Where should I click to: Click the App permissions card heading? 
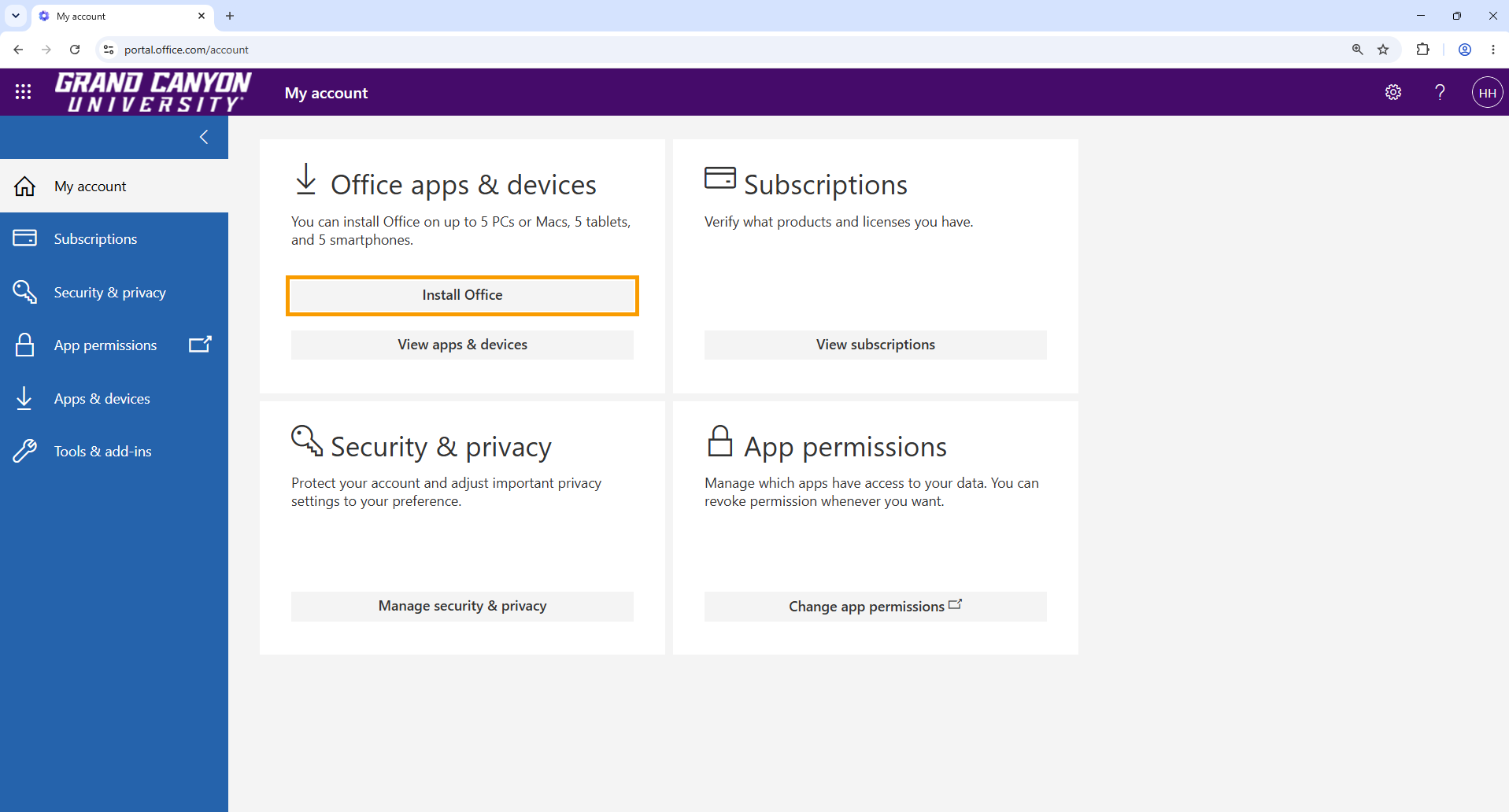click(x=845, y=447)
